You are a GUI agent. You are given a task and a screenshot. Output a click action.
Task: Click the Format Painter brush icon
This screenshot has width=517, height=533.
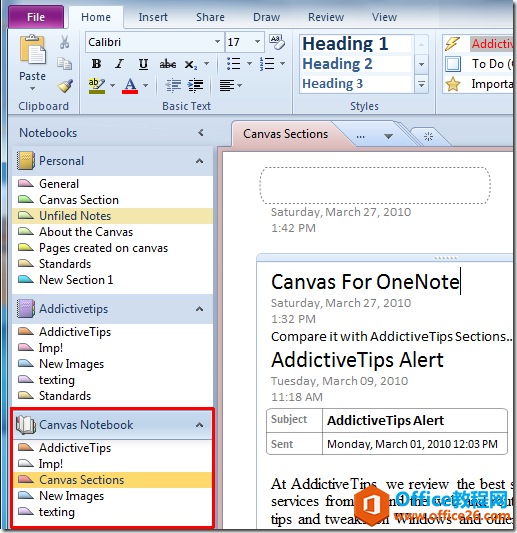point(65,86)
